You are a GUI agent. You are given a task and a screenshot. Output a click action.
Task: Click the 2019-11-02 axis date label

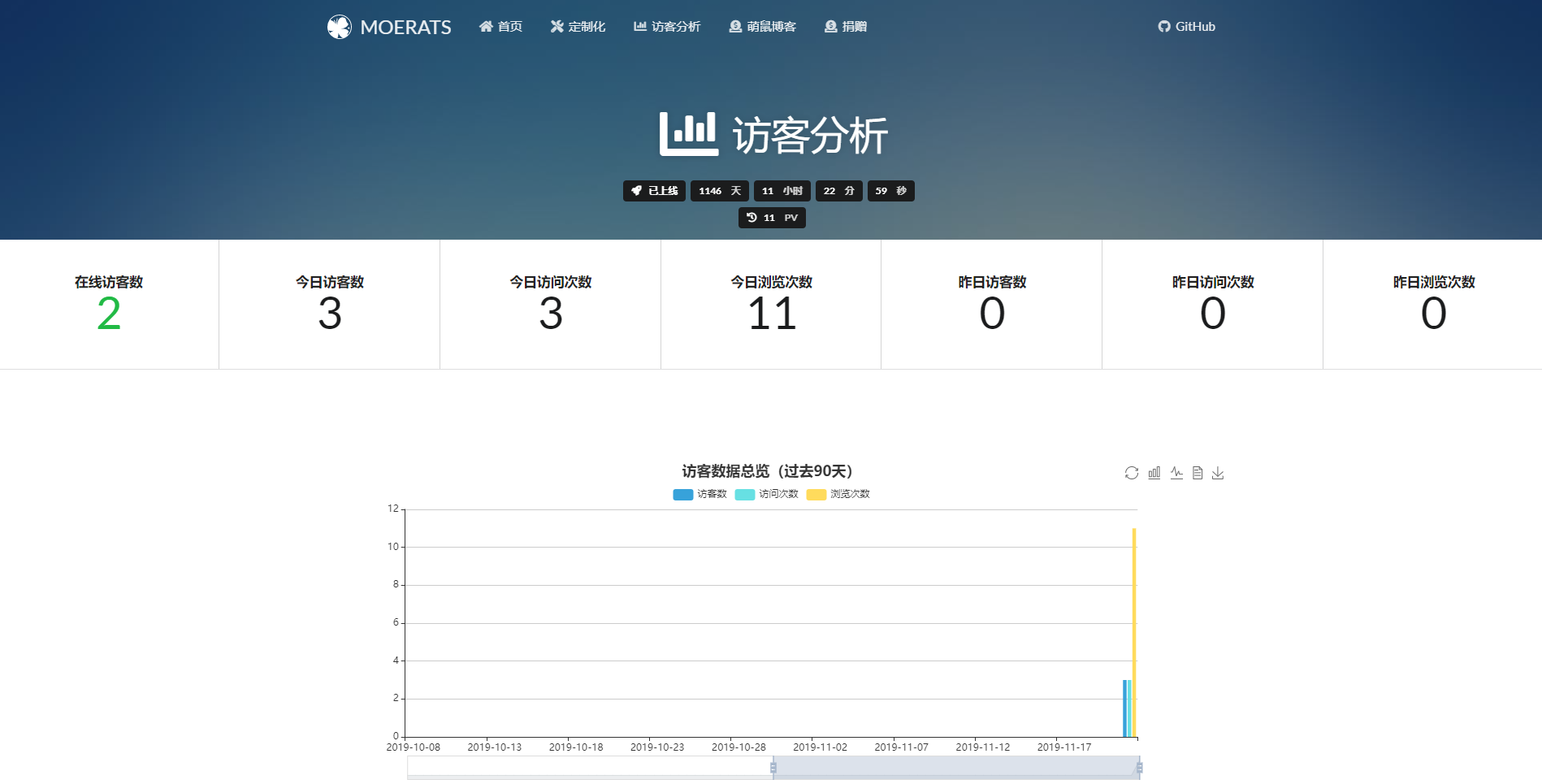820,747
